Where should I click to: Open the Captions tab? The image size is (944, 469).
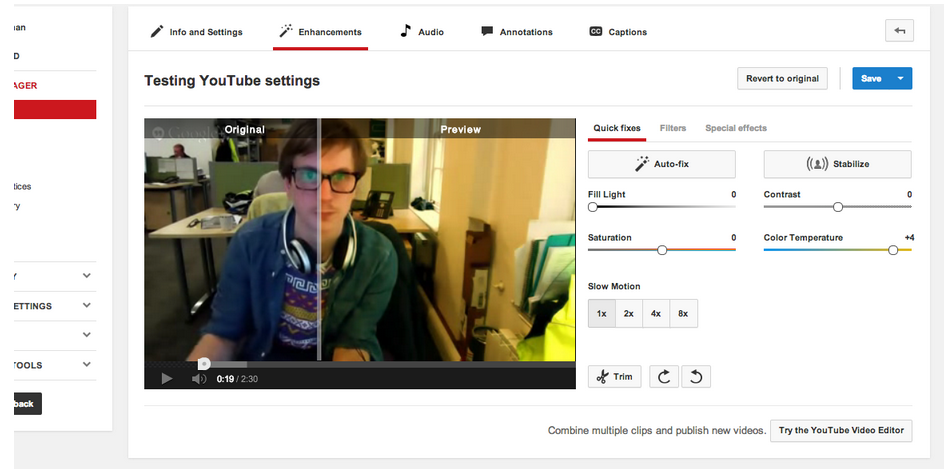click(618, 32)
